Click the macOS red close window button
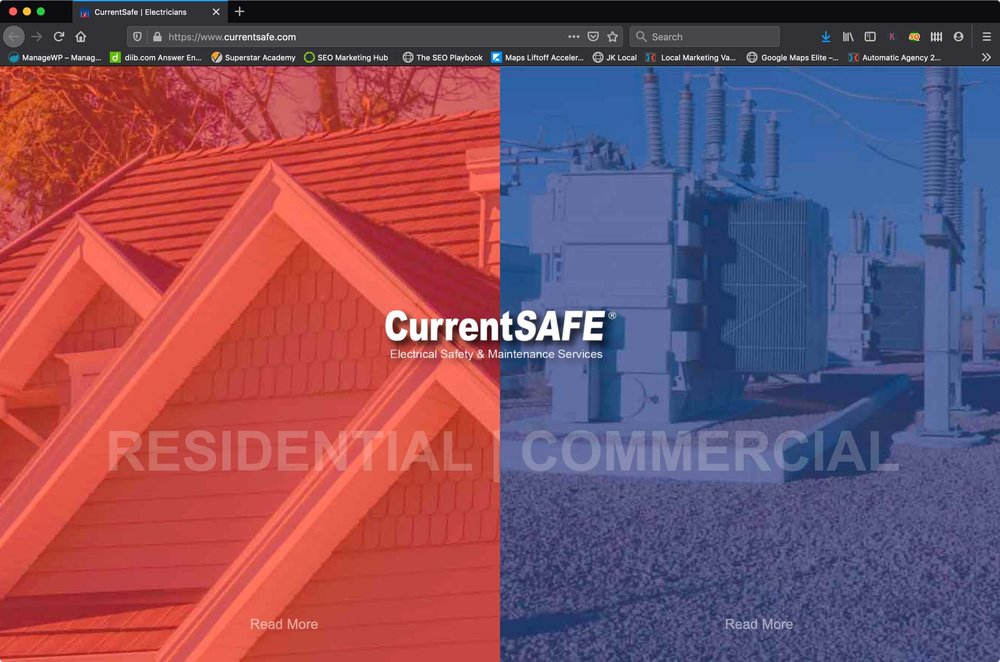Screen dimensions: 1000x662 tap(13, 11)
